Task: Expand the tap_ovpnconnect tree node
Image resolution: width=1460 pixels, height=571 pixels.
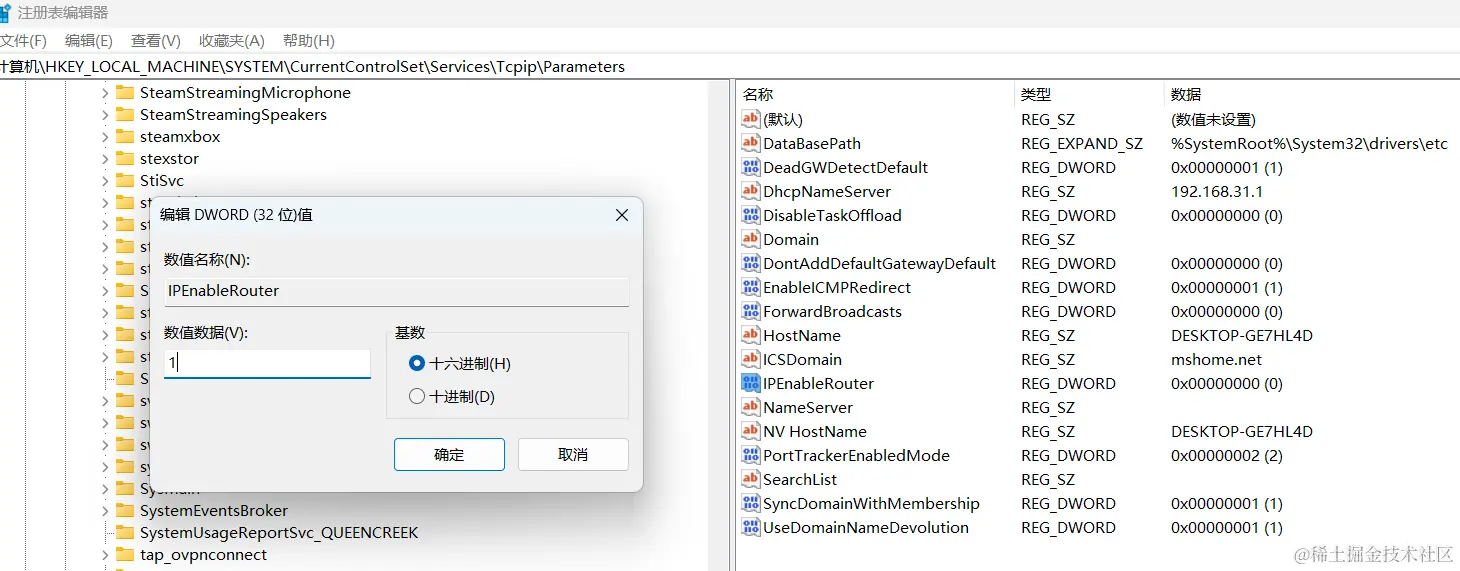Action: (x=105, y=554)
